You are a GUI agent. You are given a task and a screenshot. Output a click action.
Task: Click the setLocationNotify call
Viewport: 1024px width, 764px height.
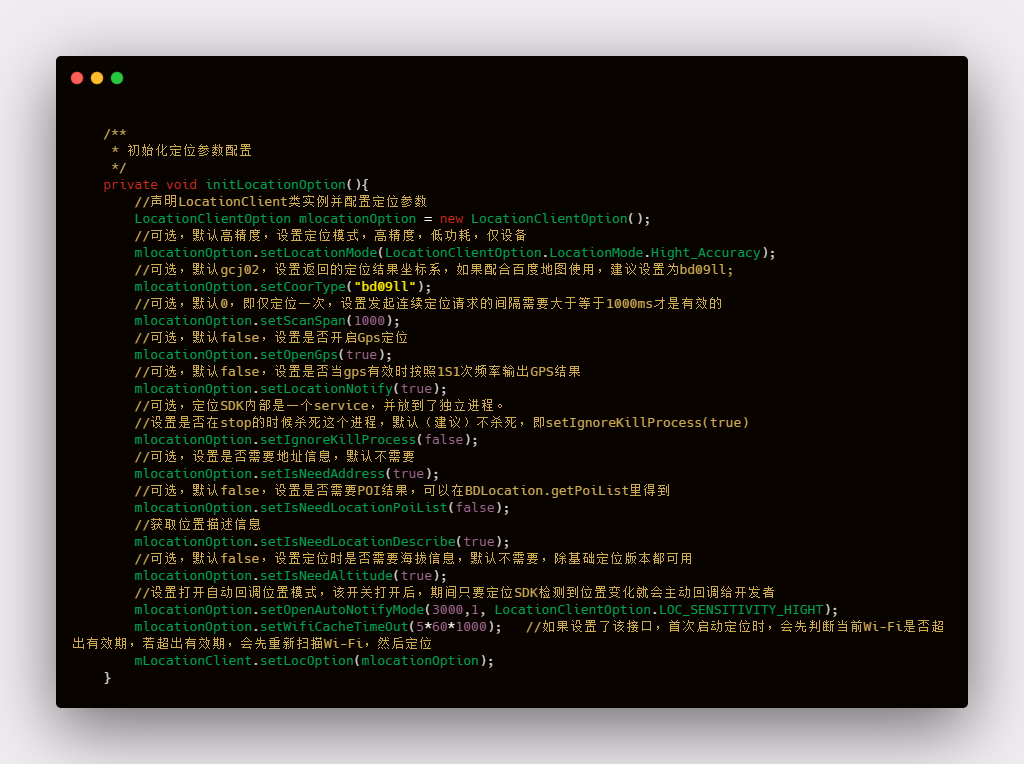pyautogui.click(x=327, y=389)
